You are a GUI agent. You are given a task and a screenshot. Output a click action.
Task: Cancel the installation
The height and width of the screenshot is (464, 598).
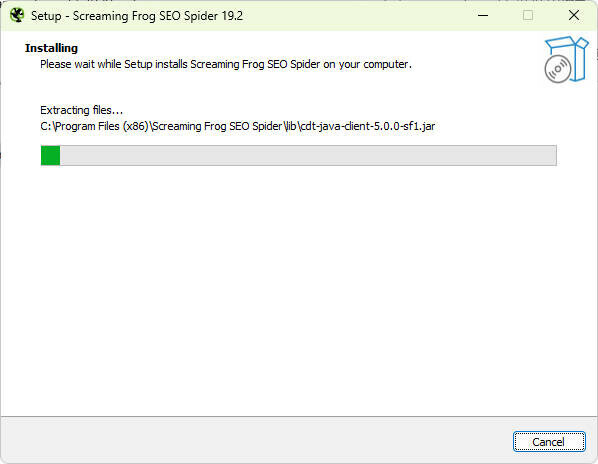(548, 442)
